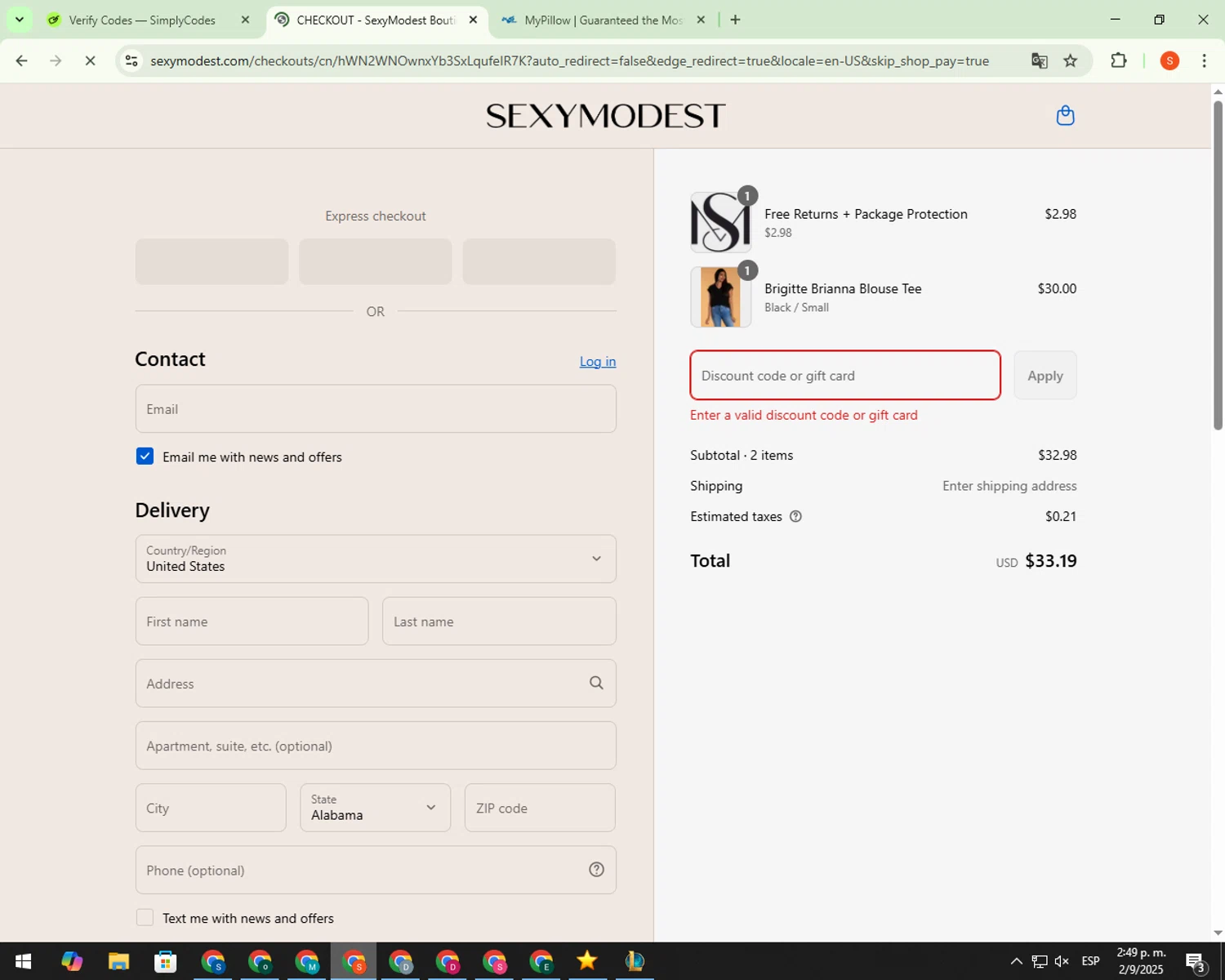Focus the ZIP code field
Screen dimensions: 1225x980
(540, 808)
